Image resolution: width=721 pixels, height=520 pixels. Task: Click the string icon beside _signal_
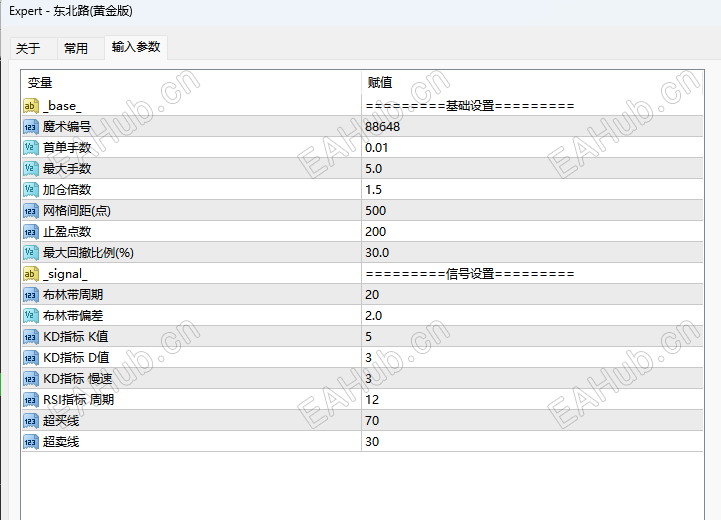point(31,274)
